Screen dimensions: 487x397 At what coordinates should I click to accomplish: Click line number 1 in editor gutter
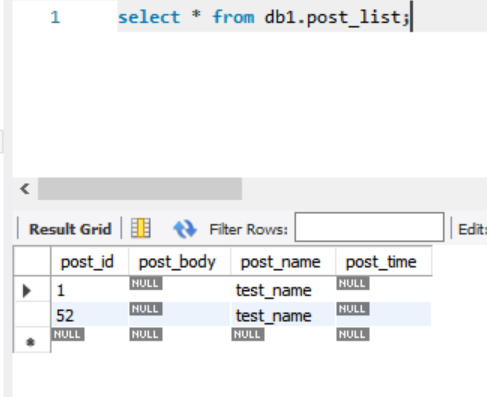click(x=55, y=17)
